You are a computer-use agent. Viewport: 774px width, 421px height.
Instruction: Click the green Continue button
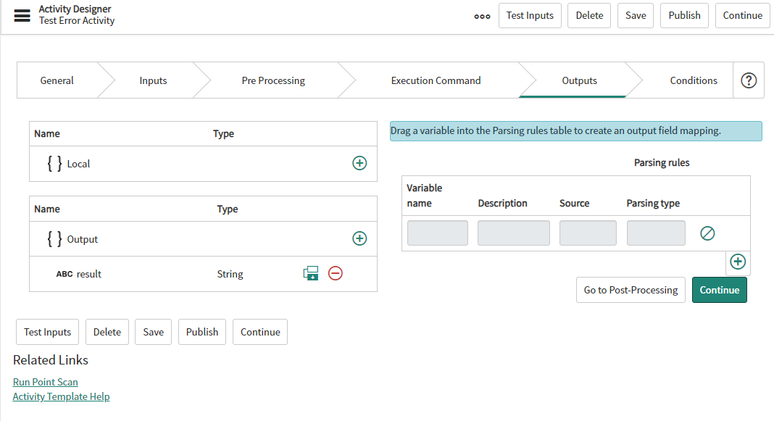tap(719, 290)
